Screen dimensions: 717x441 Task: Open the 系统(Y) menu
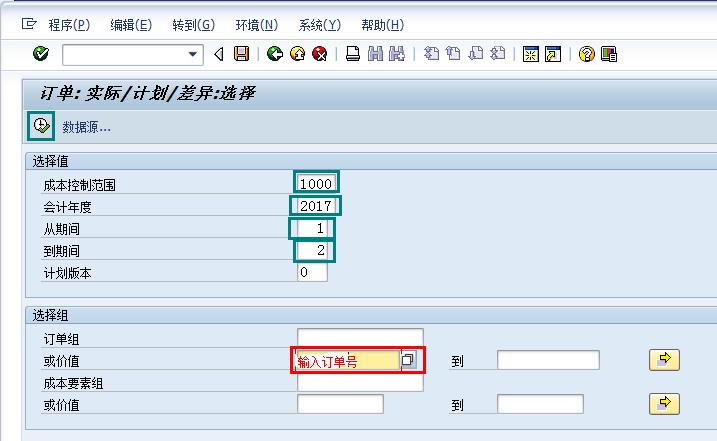(320, 25)
